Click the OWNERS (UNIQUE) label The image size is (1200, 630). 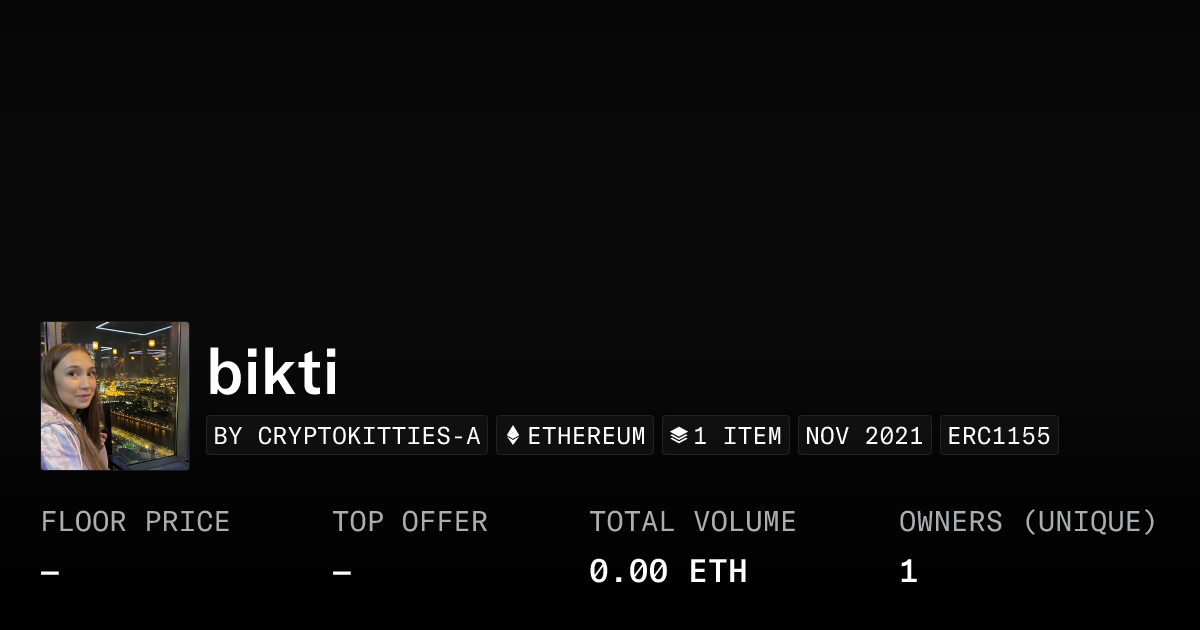1027,522
